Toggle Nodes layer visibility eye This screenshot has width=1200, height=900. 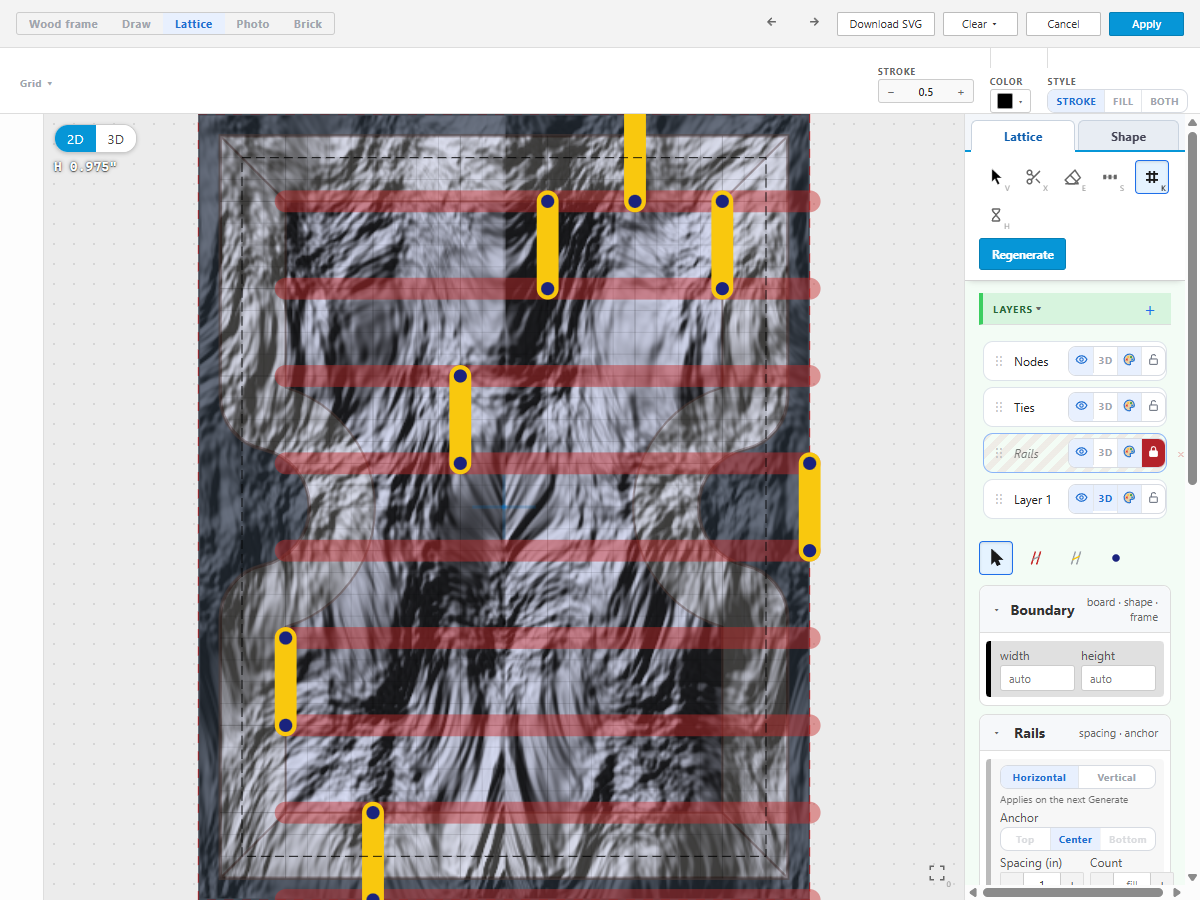click(x=1081, y=361)
